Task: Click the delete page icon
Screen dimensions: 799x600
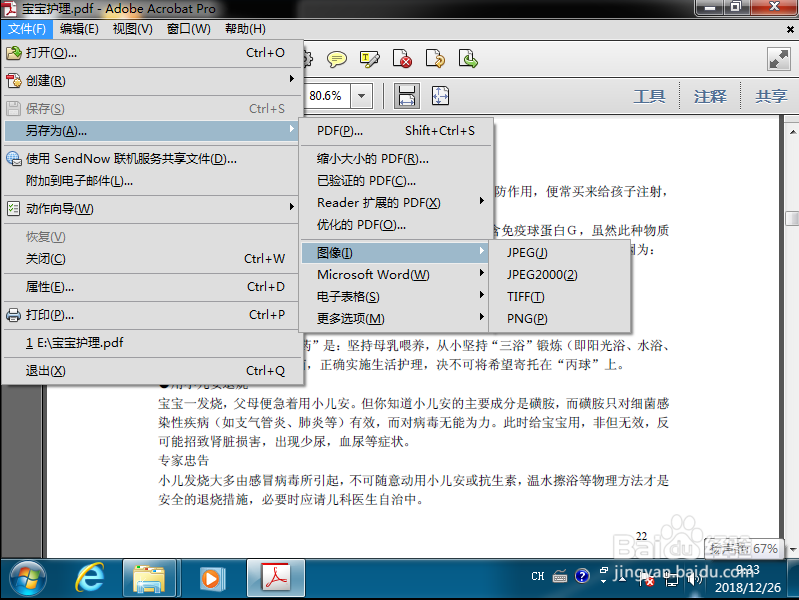Action: coord(402,59)
